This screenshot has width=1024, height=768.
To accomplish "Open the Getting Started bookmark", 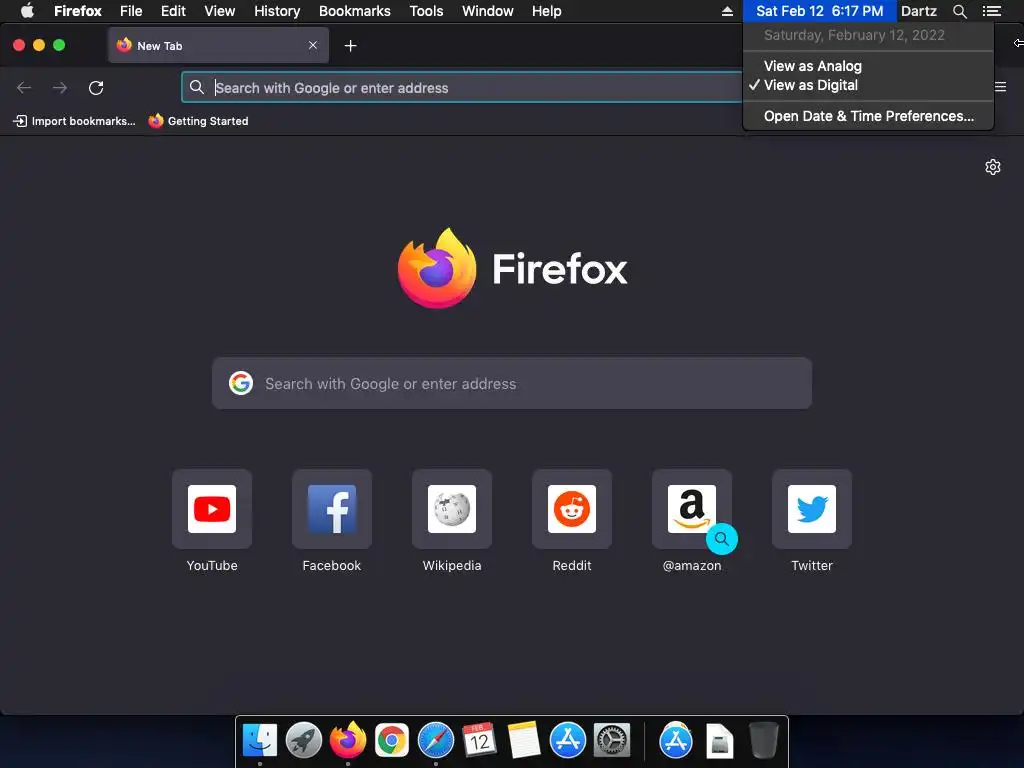I will (199, 121).
